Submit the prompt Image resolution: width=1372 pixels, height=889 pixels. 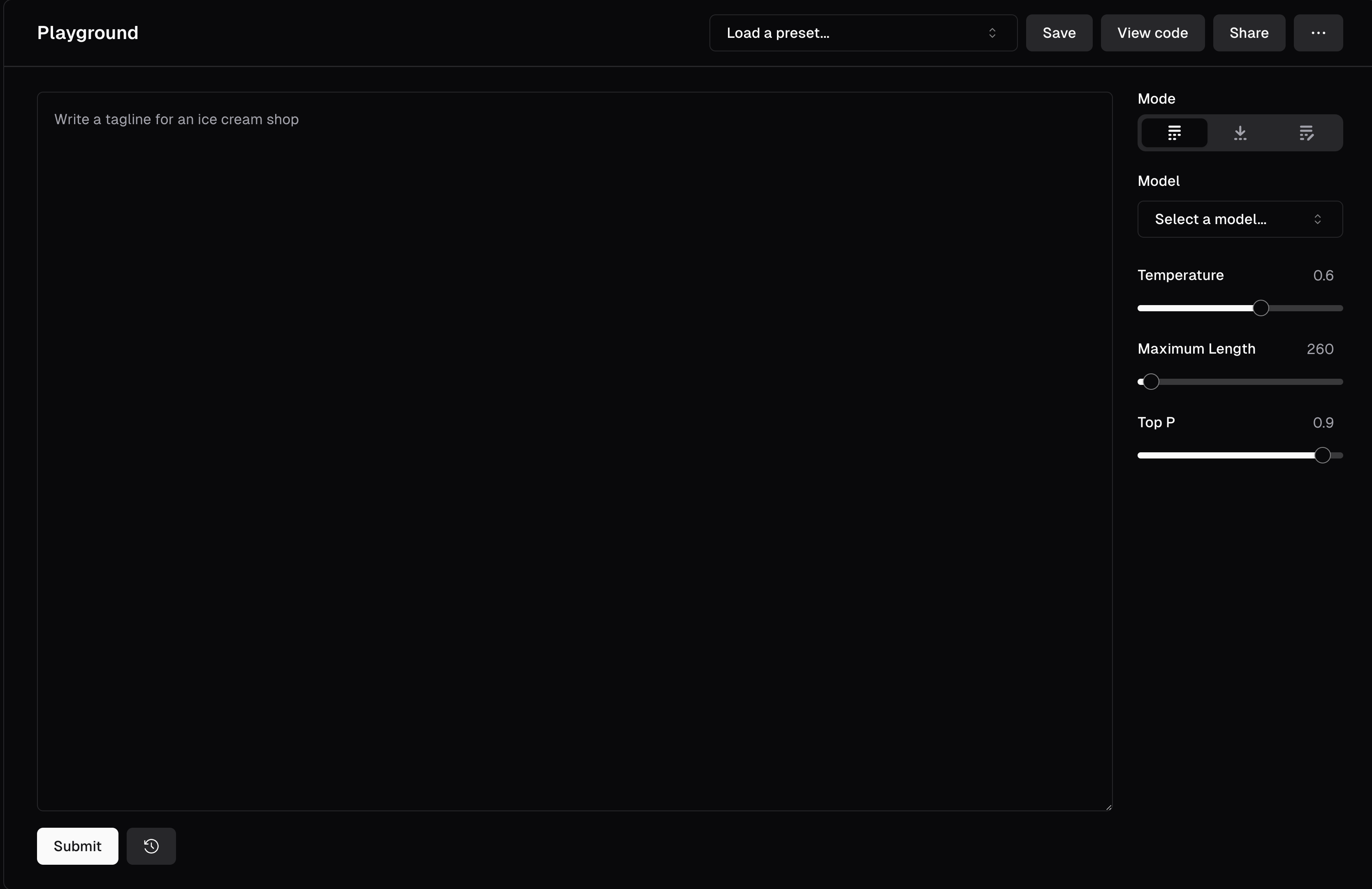click(x=77, y=846)
